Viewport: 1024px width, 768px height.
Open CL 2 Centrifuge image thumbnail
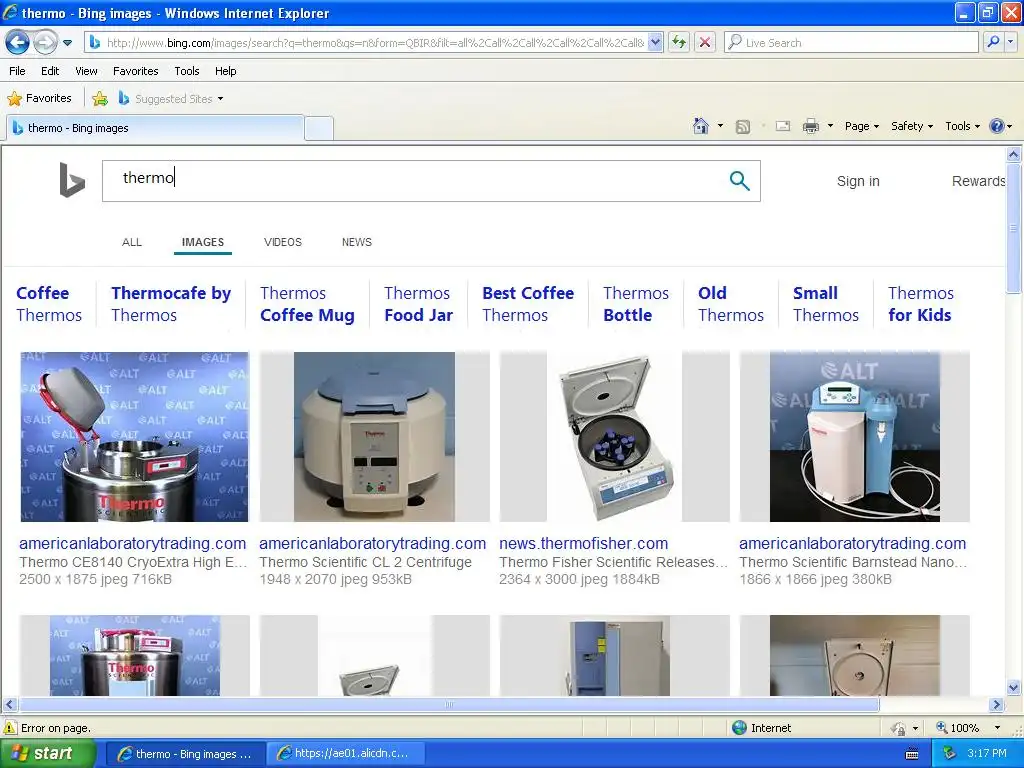(374, 436)
